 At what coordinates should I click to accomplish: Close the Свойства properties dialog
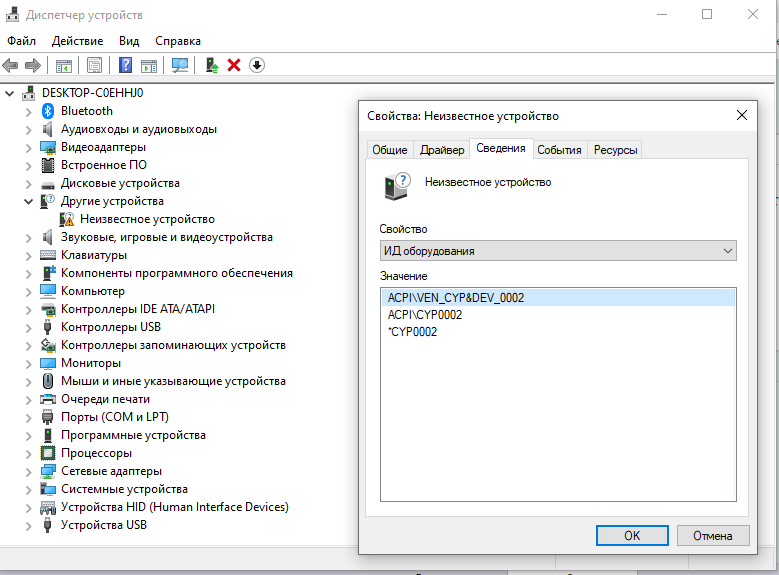[x=742, y=115]
